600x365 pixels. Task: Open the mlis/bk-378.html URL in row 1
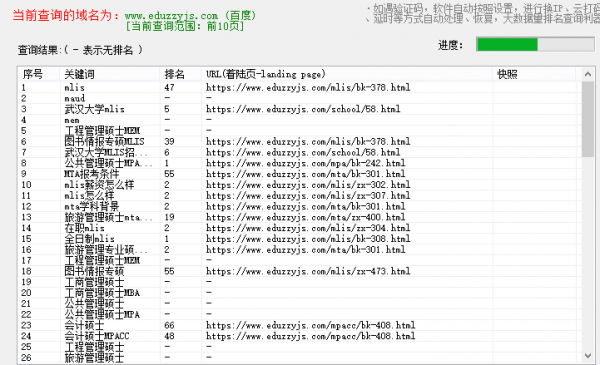[x=308, y=88]
